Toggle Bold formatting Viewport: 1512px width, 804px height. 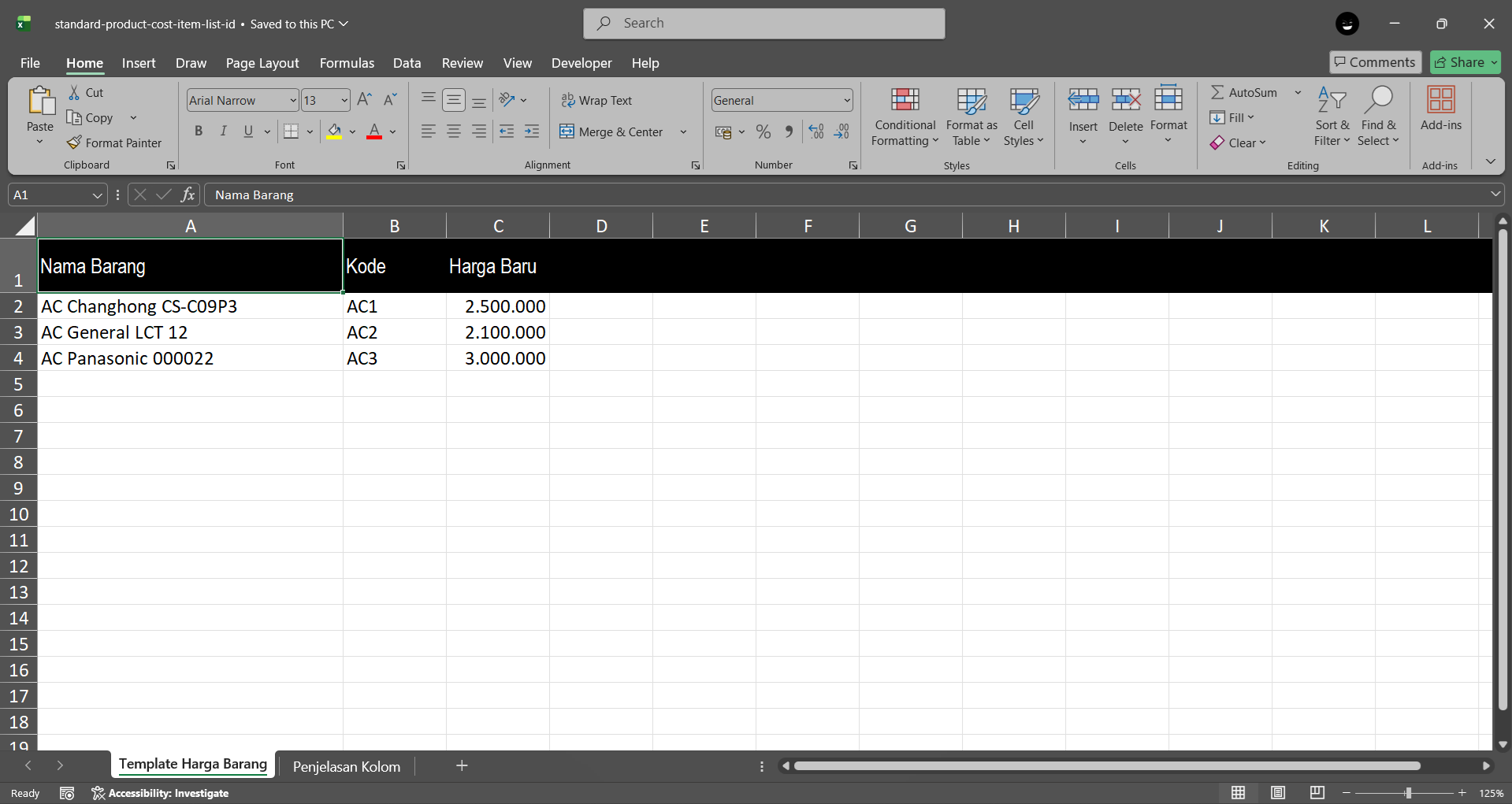(x=199, y=132)
